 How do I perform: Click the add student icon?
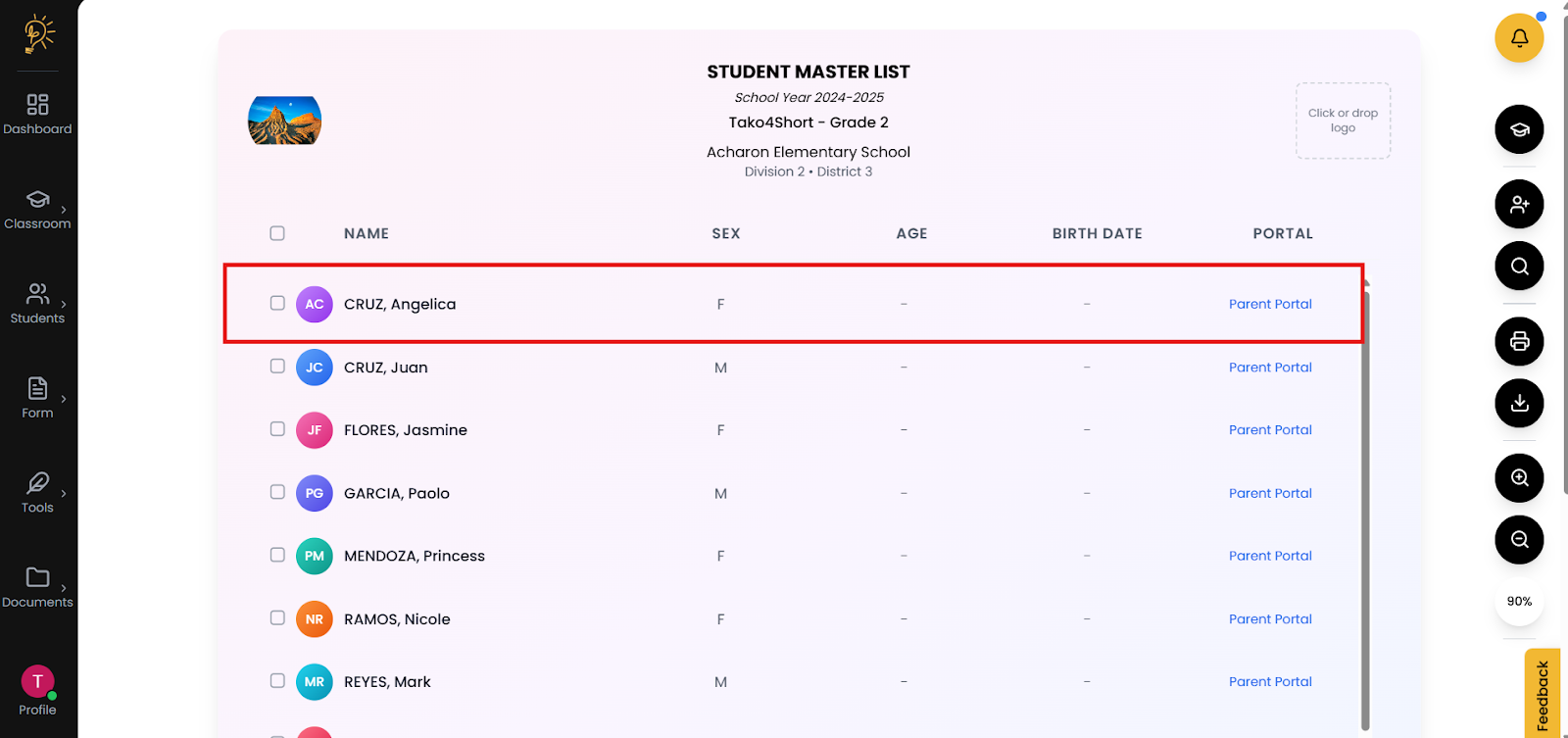(x=1519, y=204)
